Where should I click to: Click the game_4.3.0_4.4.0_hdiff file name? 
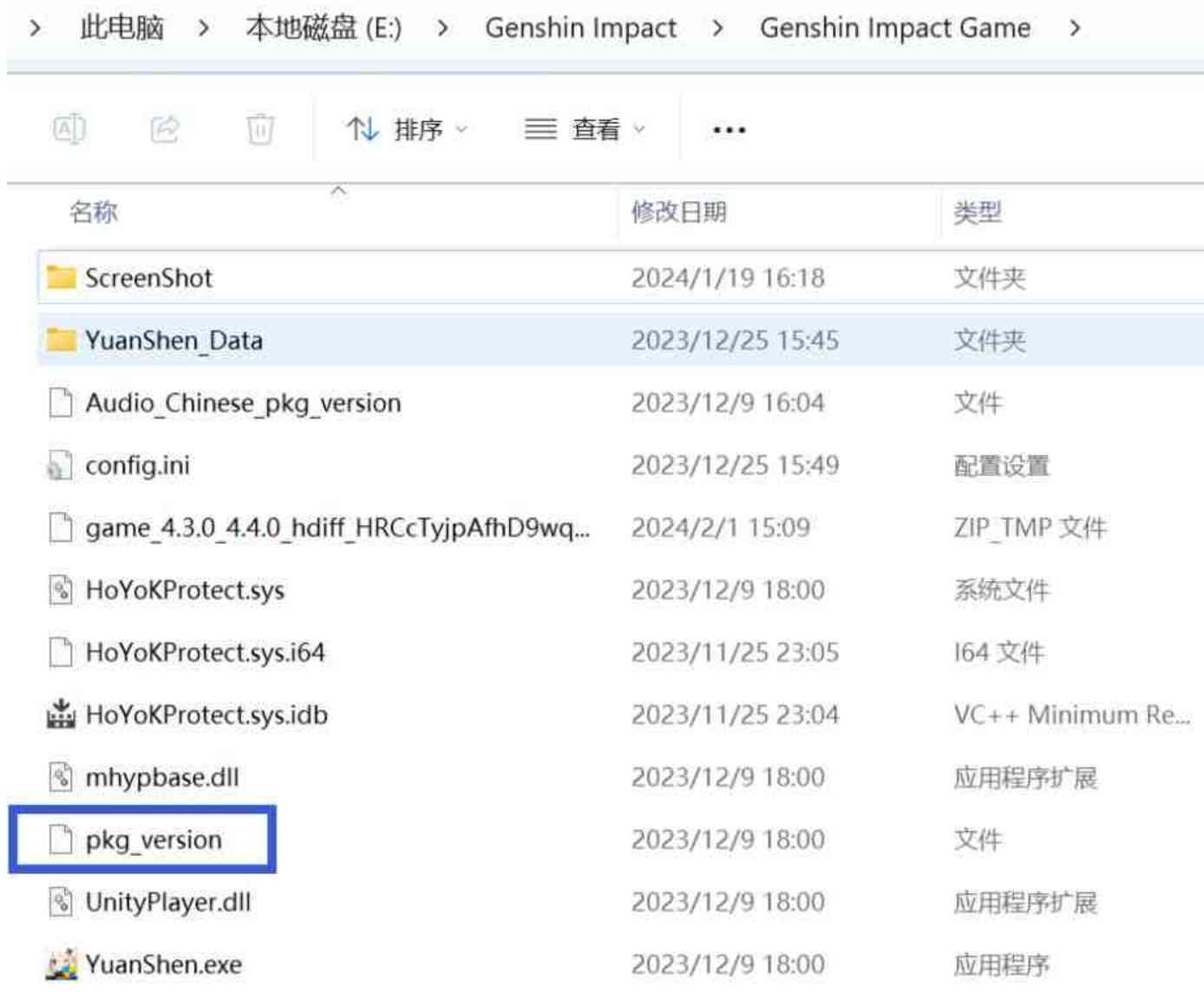[x=337, y=527]
